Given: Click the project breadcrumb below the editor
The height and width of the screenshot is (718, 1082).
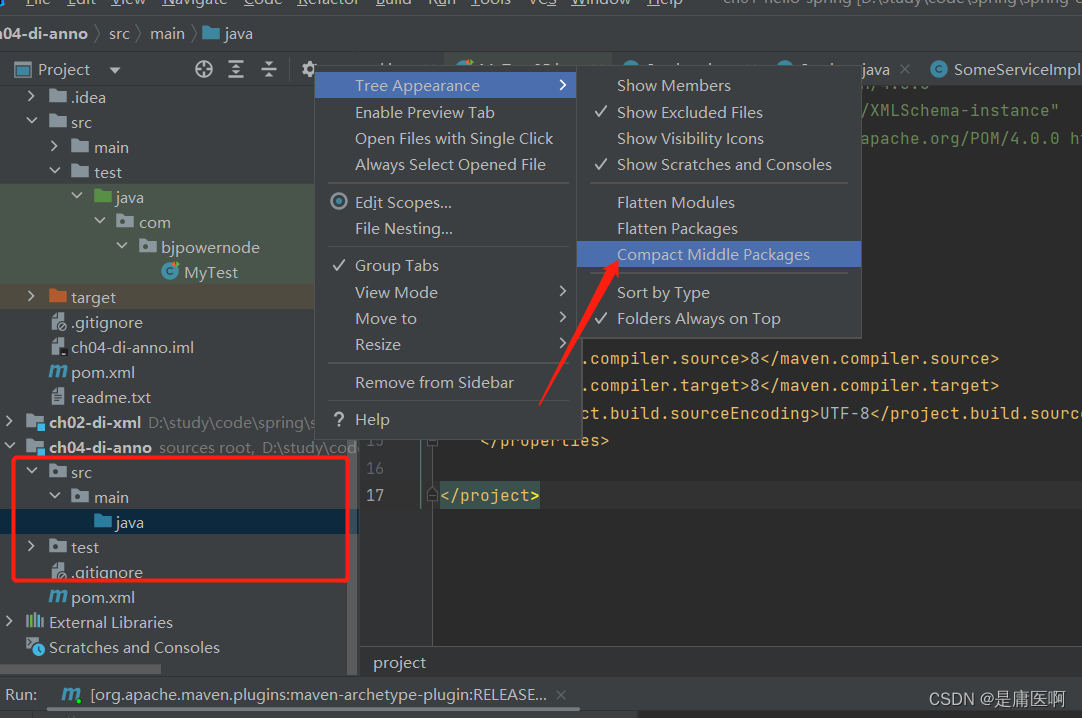Looking at the screenshot, I should pos(400,663).
